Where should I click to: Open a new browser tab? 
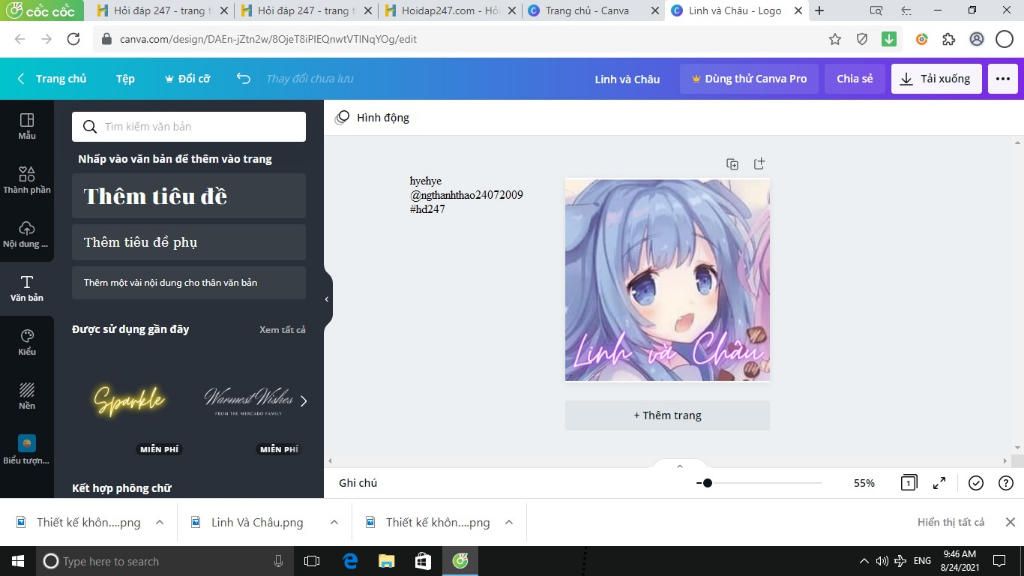coord(819,10)
